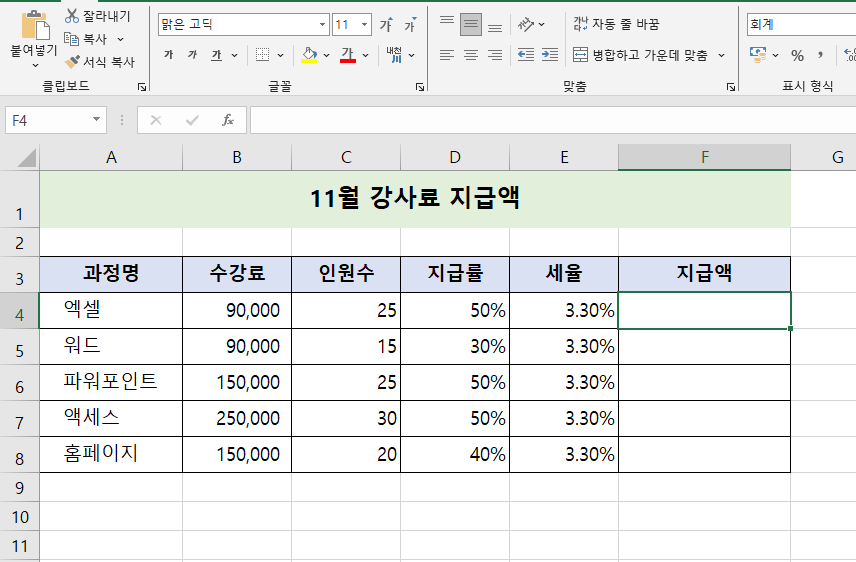856x562 pixels.
Task: Open borders dropdown arrow
Action: coord(281,55)
